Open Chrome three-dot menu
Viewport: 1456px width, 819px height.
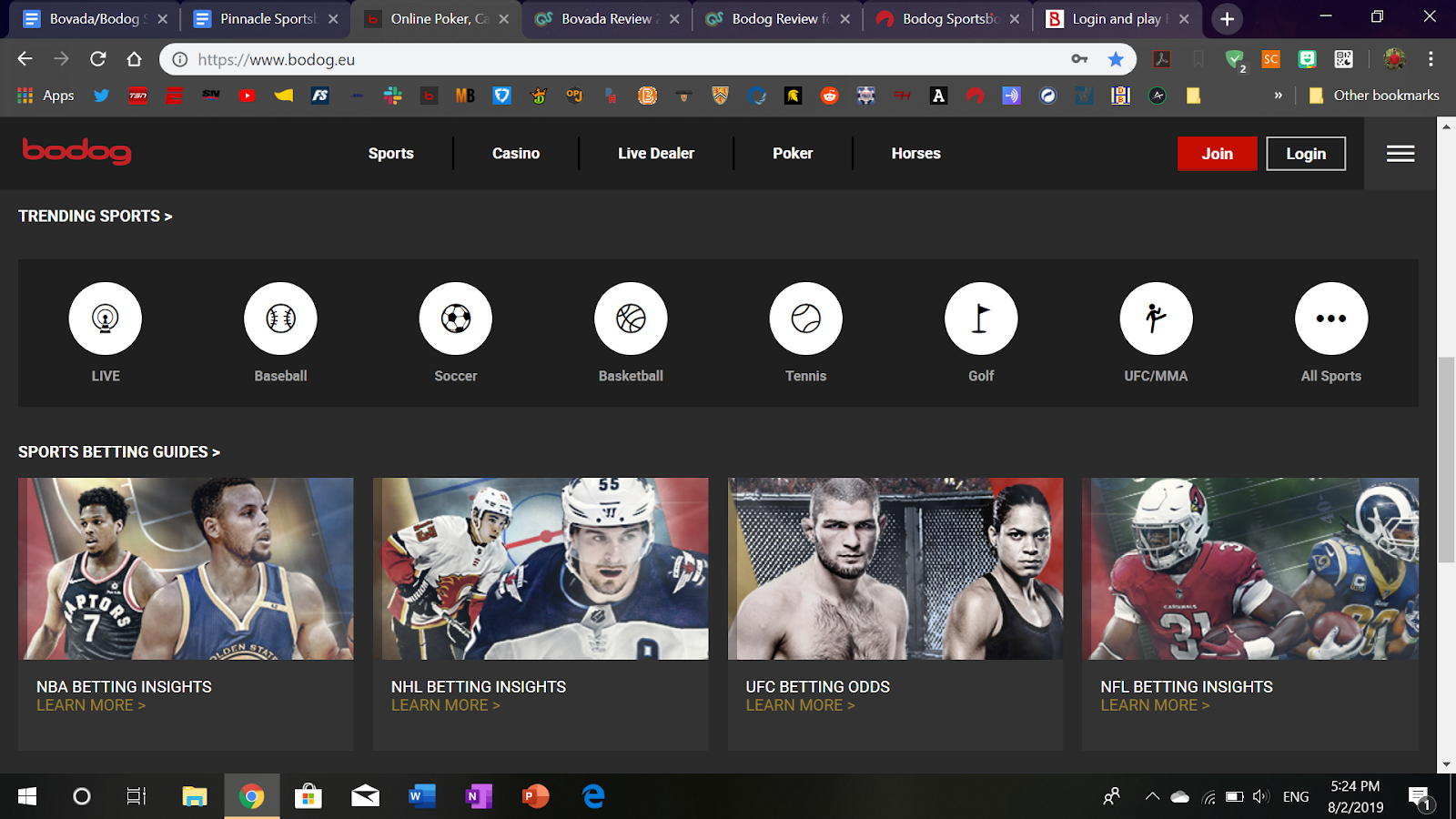1431,59
